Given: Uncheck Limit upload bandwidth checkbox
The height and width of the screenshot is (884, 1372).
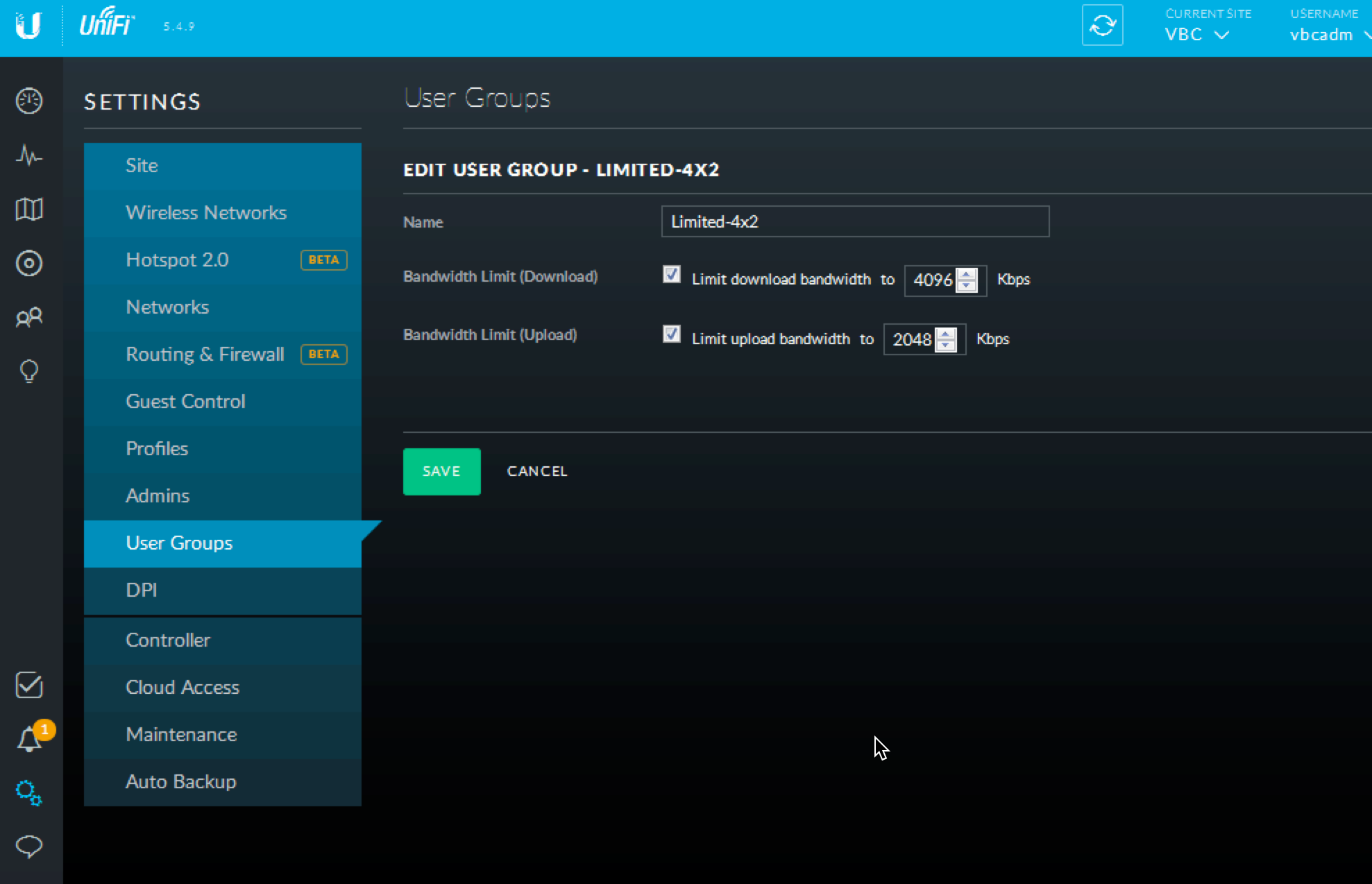Looking at the screenshot, I should [x=671, y=334].
